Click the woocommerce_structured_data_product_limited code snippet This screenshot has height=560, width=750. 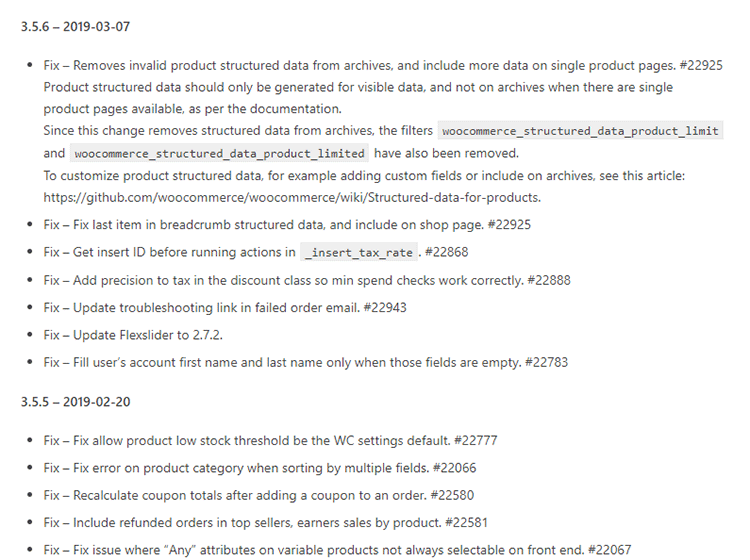pos(220,154)
